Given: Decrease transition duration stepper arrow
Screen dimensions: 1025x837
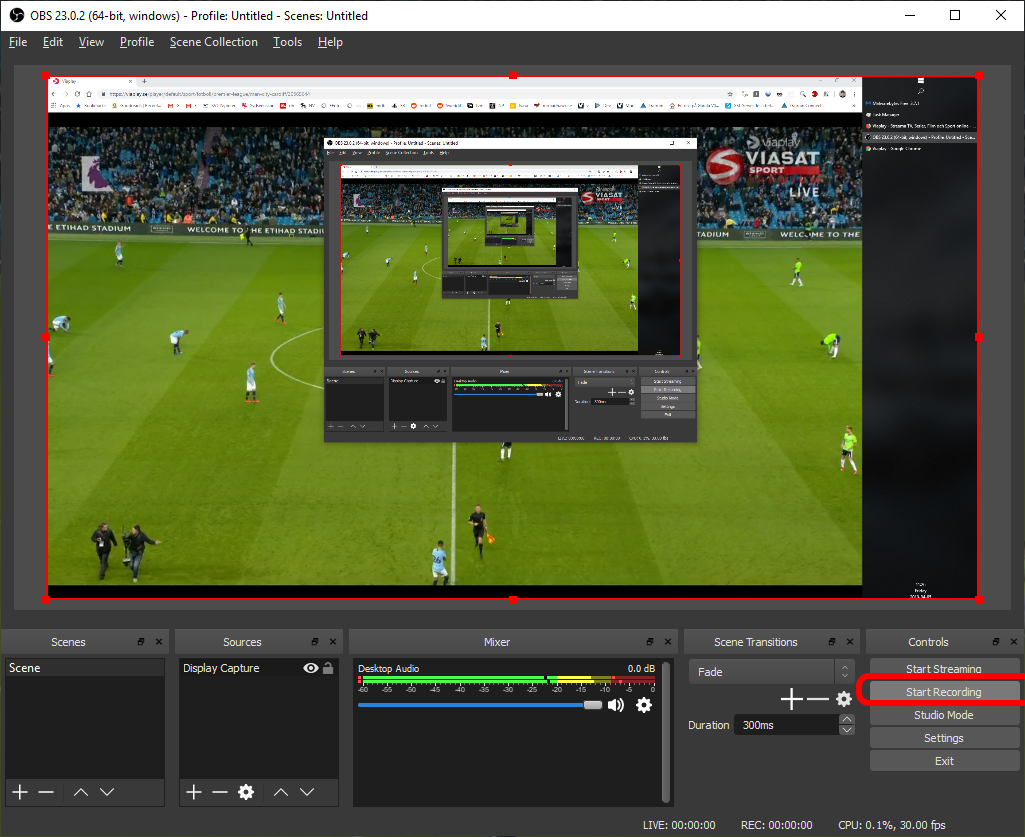Looking at the screenshot, I should click(x=847, y=730).
